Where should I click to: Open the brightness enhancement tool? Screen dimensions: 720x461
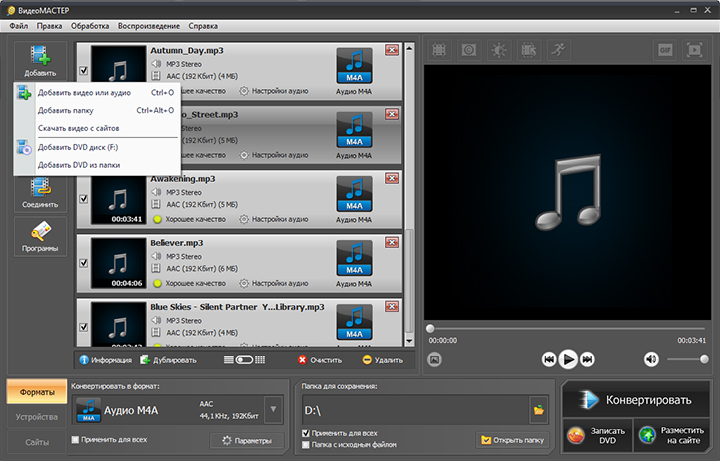499,50
